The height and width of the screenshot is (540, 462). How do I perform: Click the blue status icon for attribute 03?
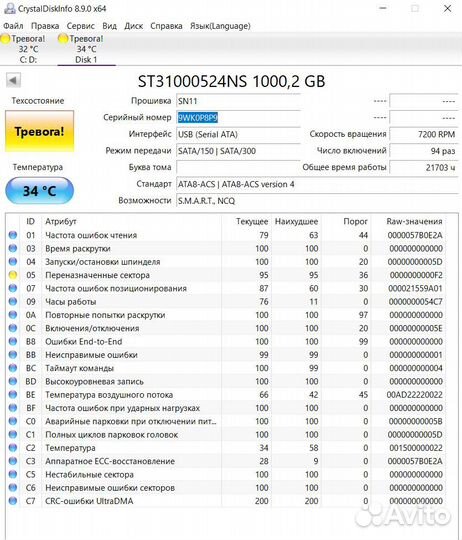13,248
